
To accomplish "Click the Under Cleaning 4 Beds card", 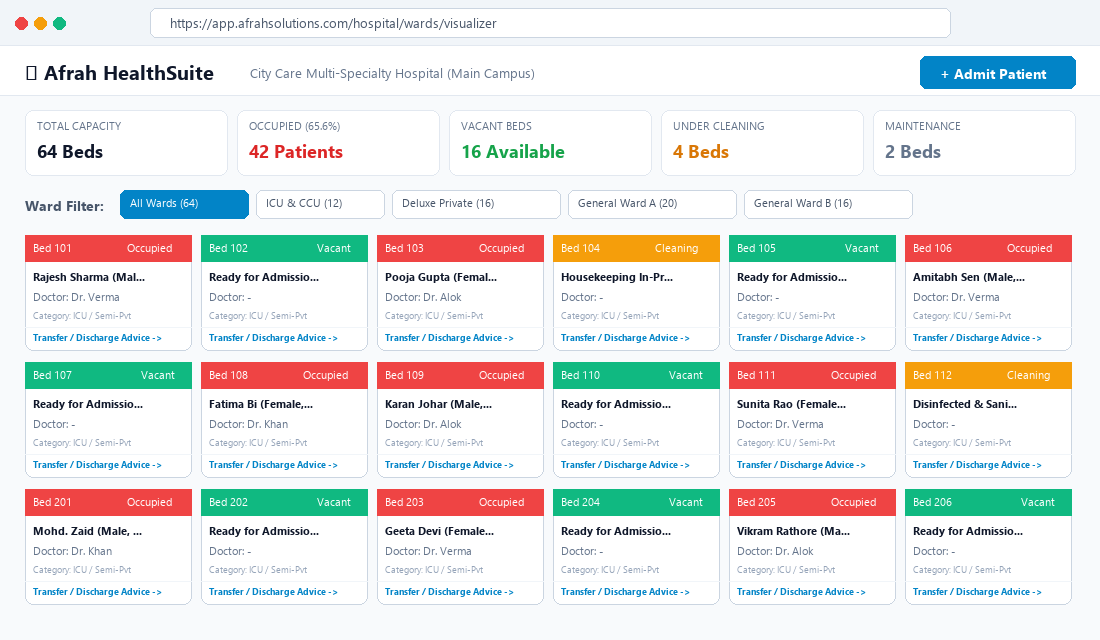I will click(x=763, y=142).
